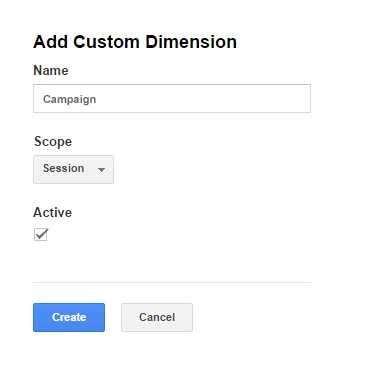Click the arrow icon beside Session
The width and height of the screenshot is (367, 379).
click(101, 170)
